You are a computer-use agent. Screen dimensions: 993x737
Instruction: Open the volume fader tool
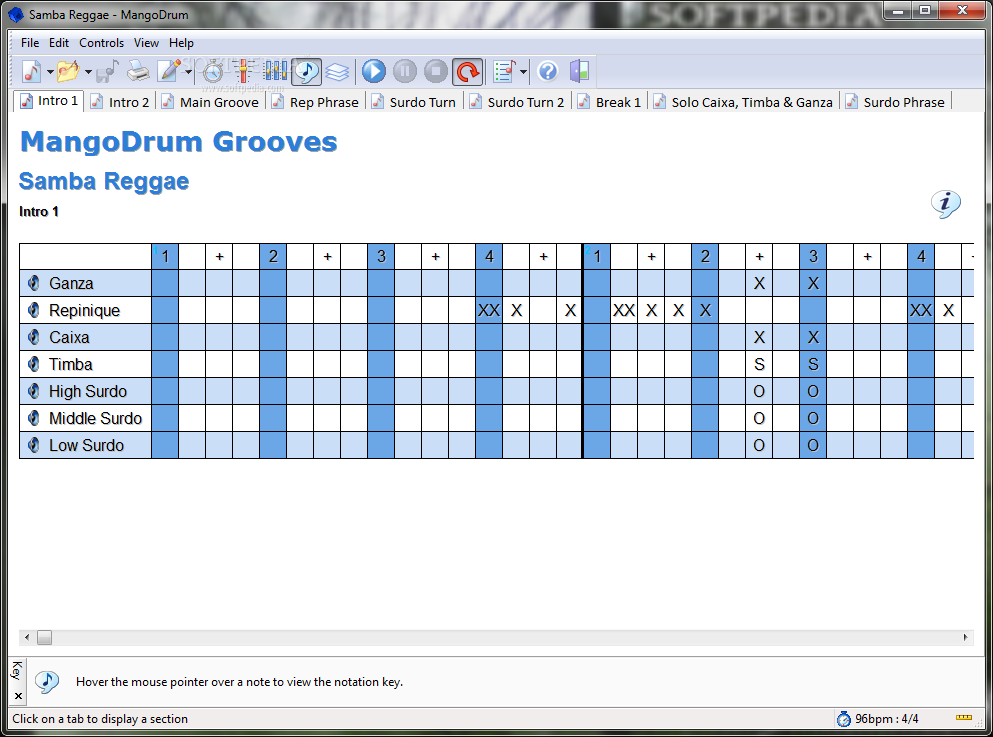pos(244,72)
